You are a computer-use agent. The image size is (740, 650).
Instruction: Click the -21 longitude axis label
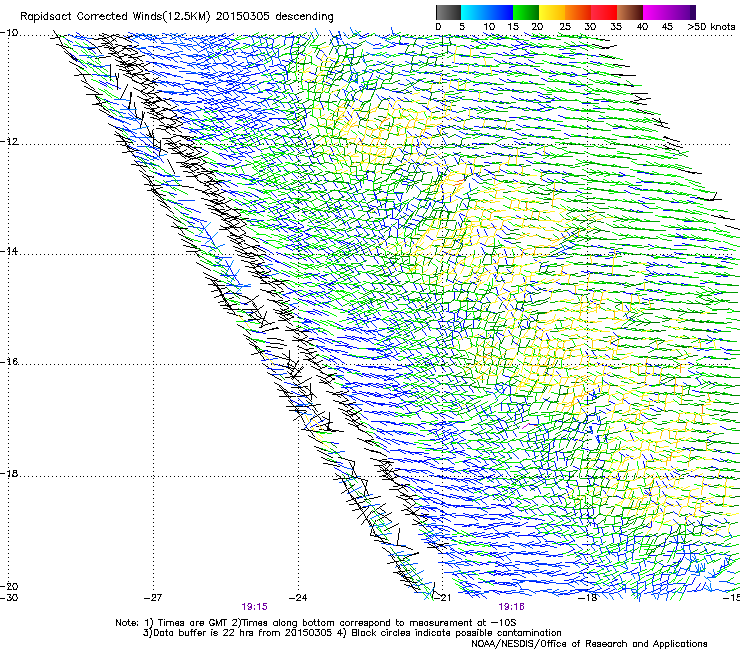click(x=442, y=598)
